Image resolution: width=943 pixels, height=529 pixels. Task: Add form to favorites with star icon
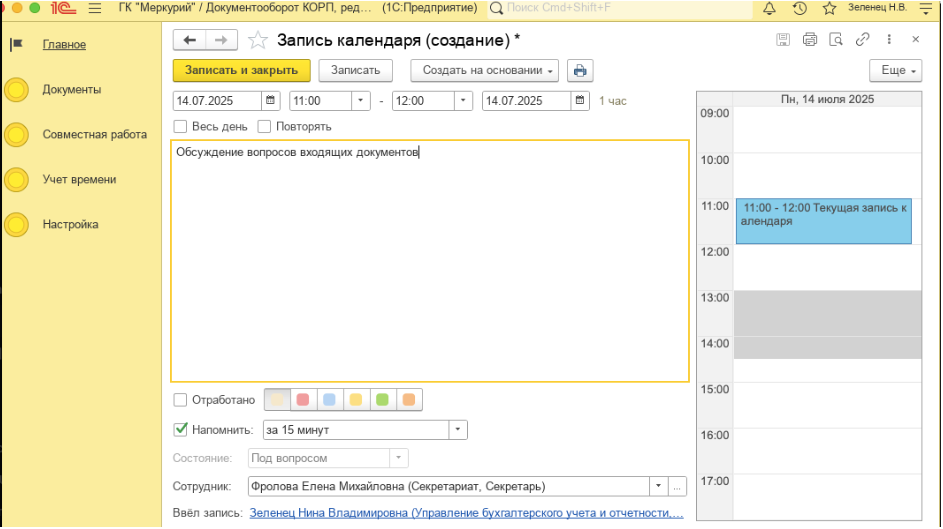click(258, 40)
